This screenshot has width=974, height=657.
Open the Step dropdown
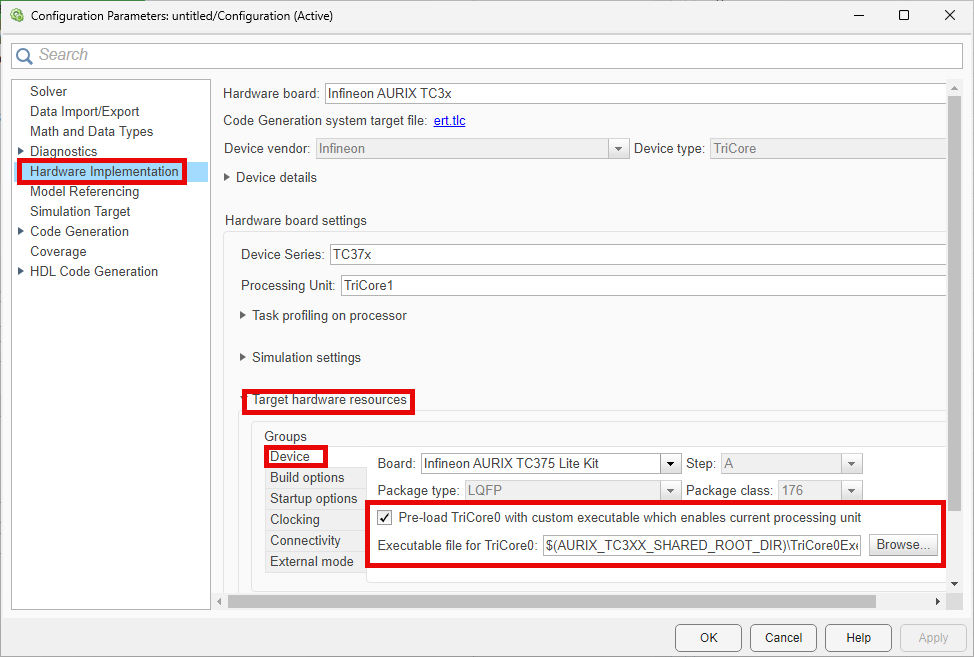851,463
